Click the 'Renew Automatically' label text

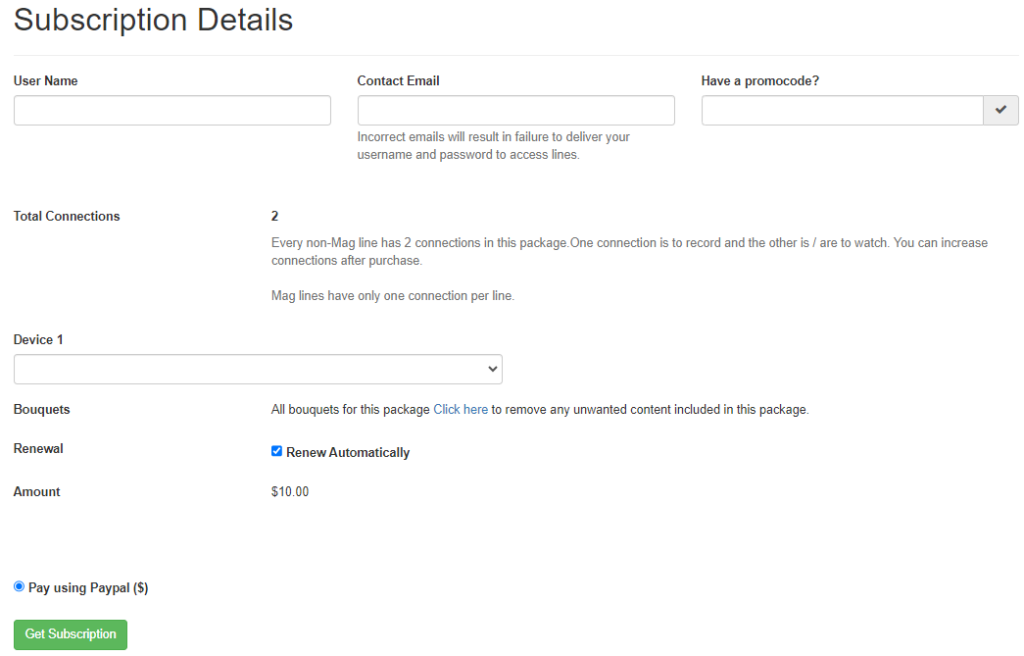point(348,452)
